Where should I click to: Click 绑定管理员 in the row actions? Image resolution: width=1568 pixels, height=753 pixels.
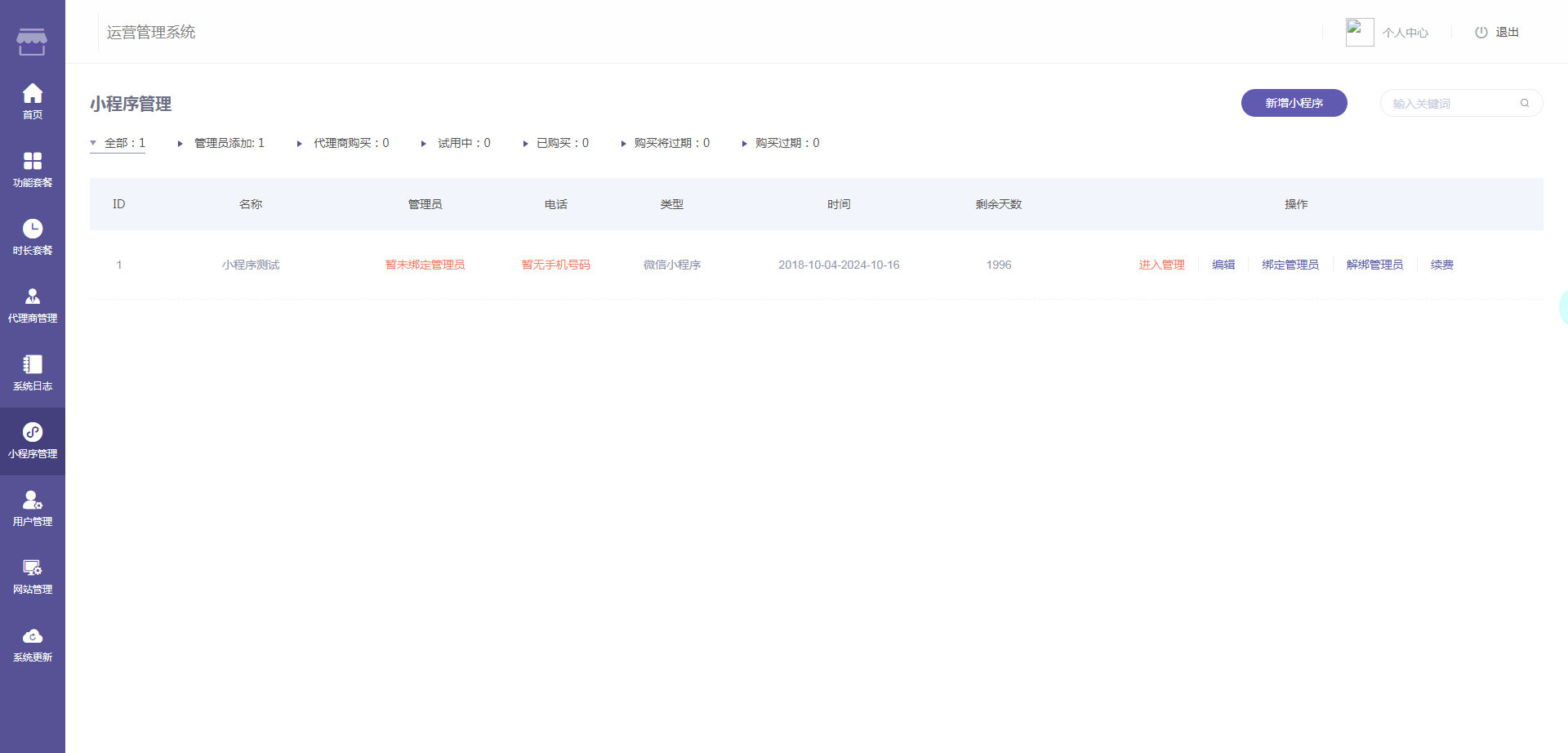1290,265
